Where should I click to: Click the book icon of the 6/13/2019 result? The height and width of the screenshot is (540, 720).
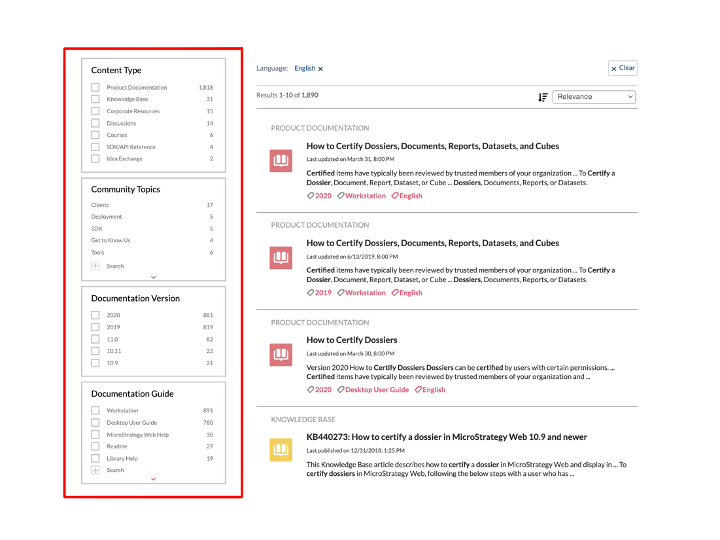(281, 257)
